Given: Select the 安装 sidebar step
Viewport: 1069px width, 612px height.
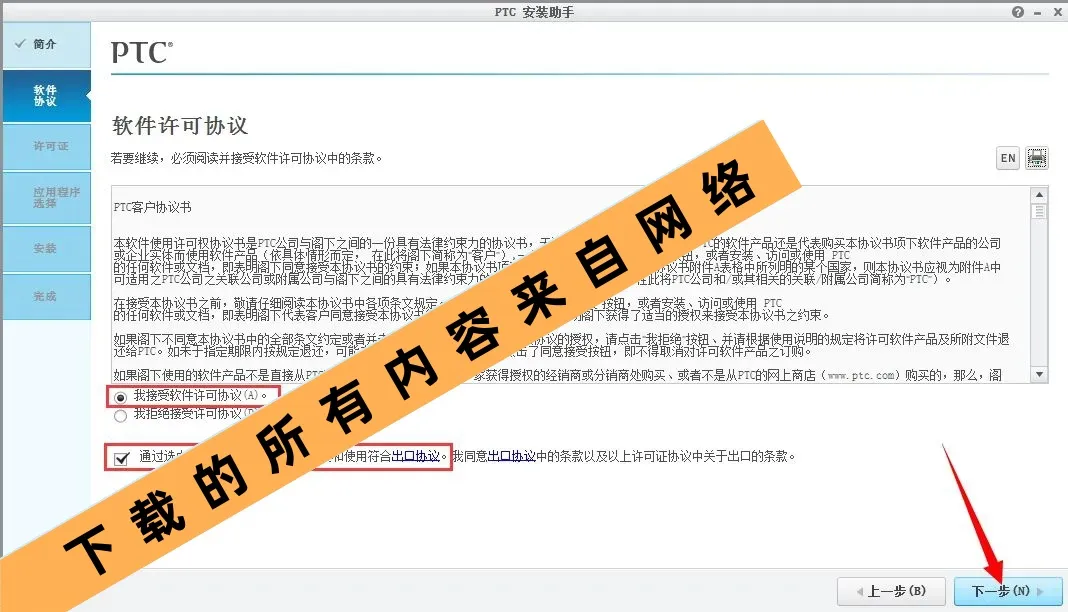Looking at the screenshot, I should coord(46,249).
